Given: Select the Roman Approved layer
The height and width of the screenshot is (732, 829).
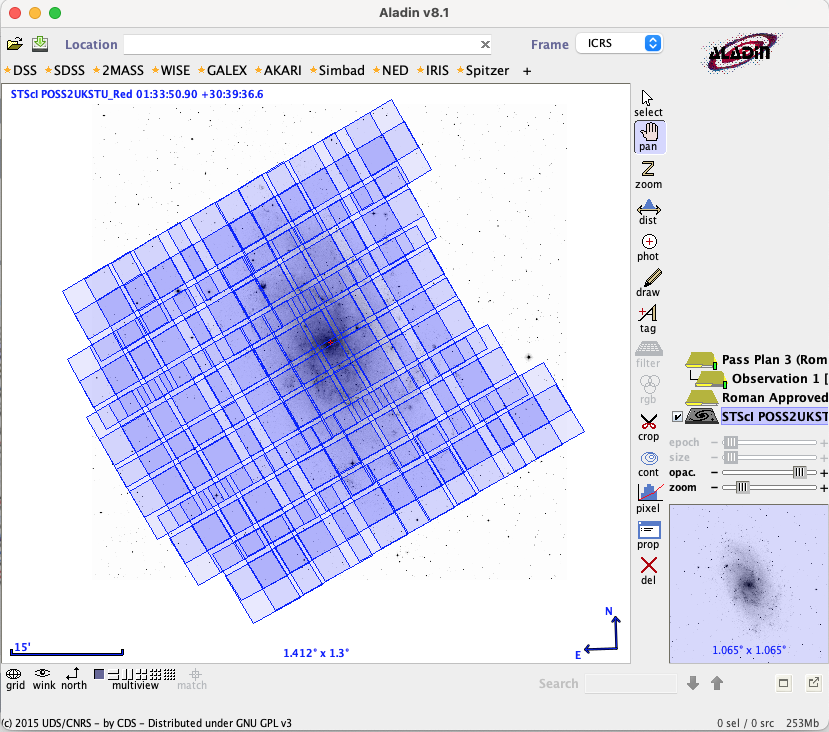Looking at the screenshot, I should point(775,397).
